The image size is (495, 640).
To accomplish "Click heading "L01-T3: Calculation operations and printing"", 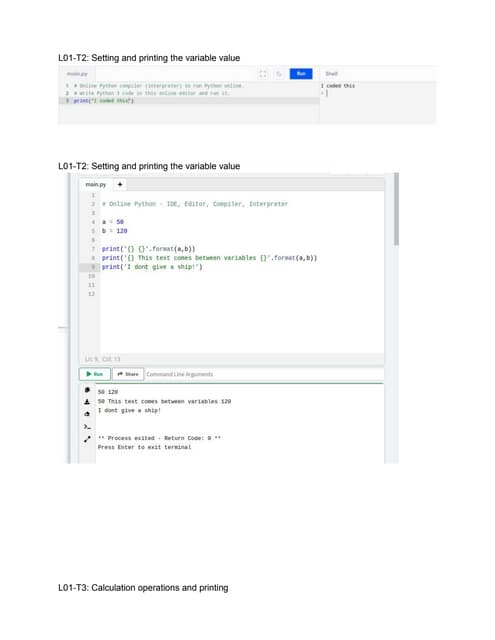I will 143,587.
